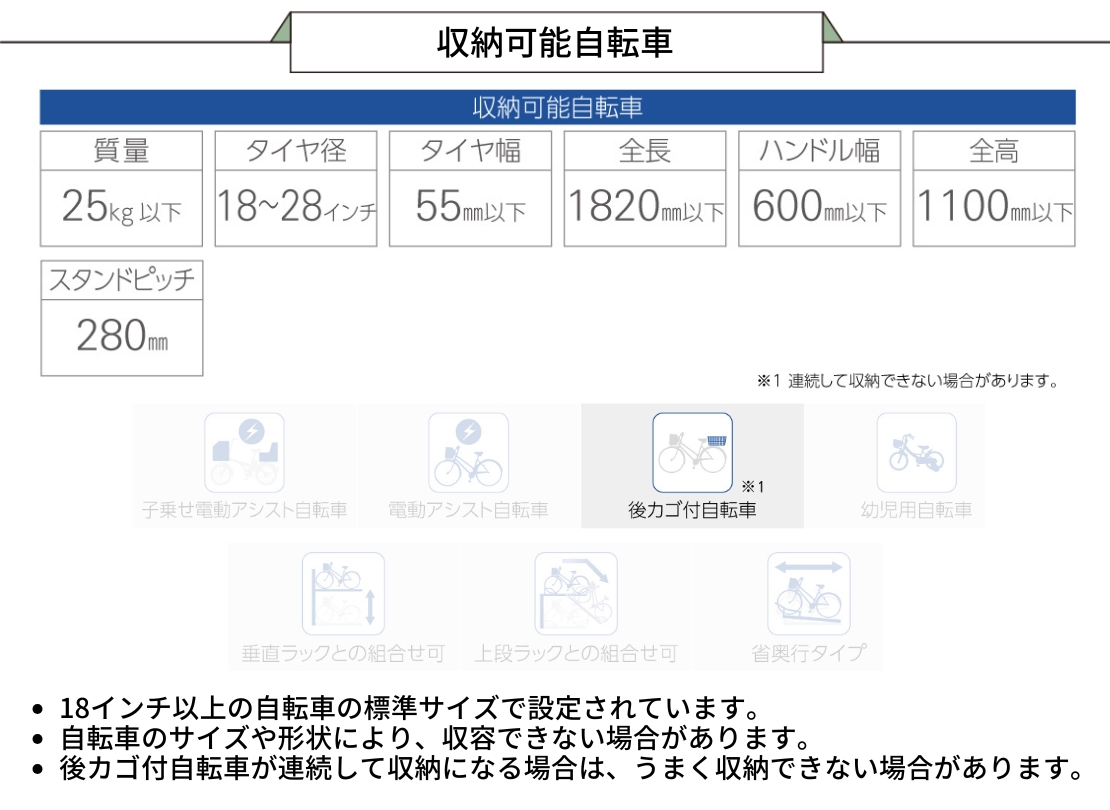1110x810 pixels.
Task: Click the 18~28インチ value cell
Action: (x=296, y=208)
